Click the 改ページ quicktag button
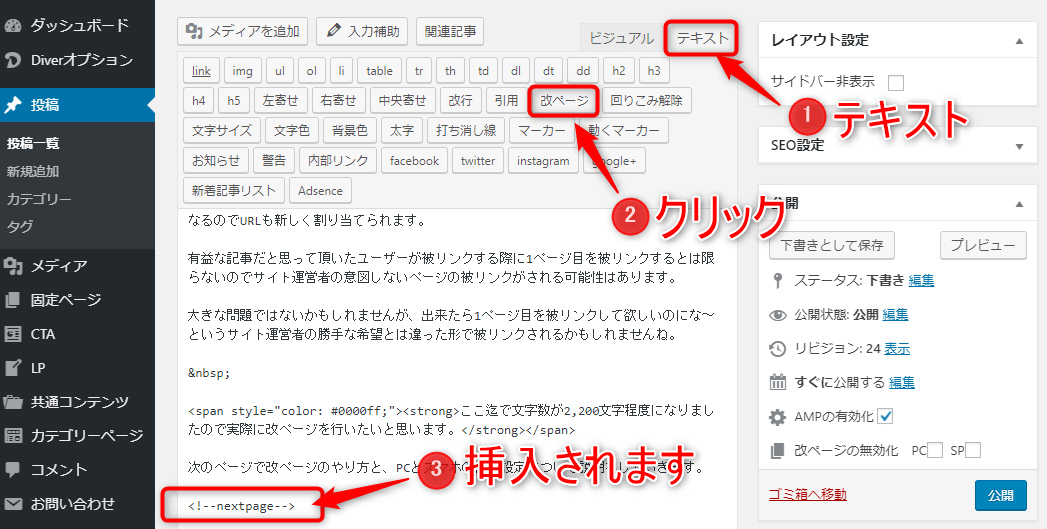 565,100
